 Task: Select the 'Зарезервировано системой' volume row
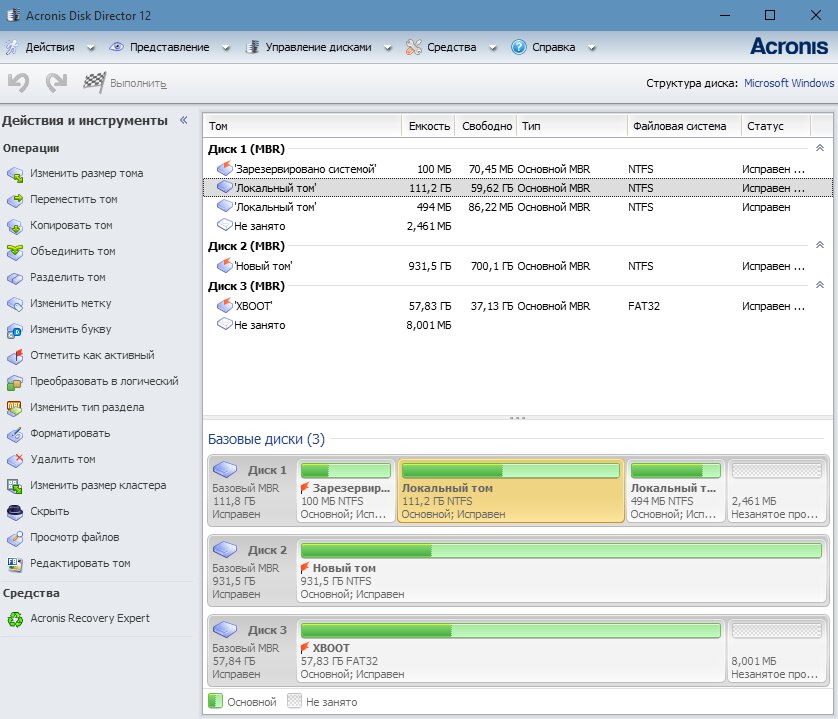(518, 169)
